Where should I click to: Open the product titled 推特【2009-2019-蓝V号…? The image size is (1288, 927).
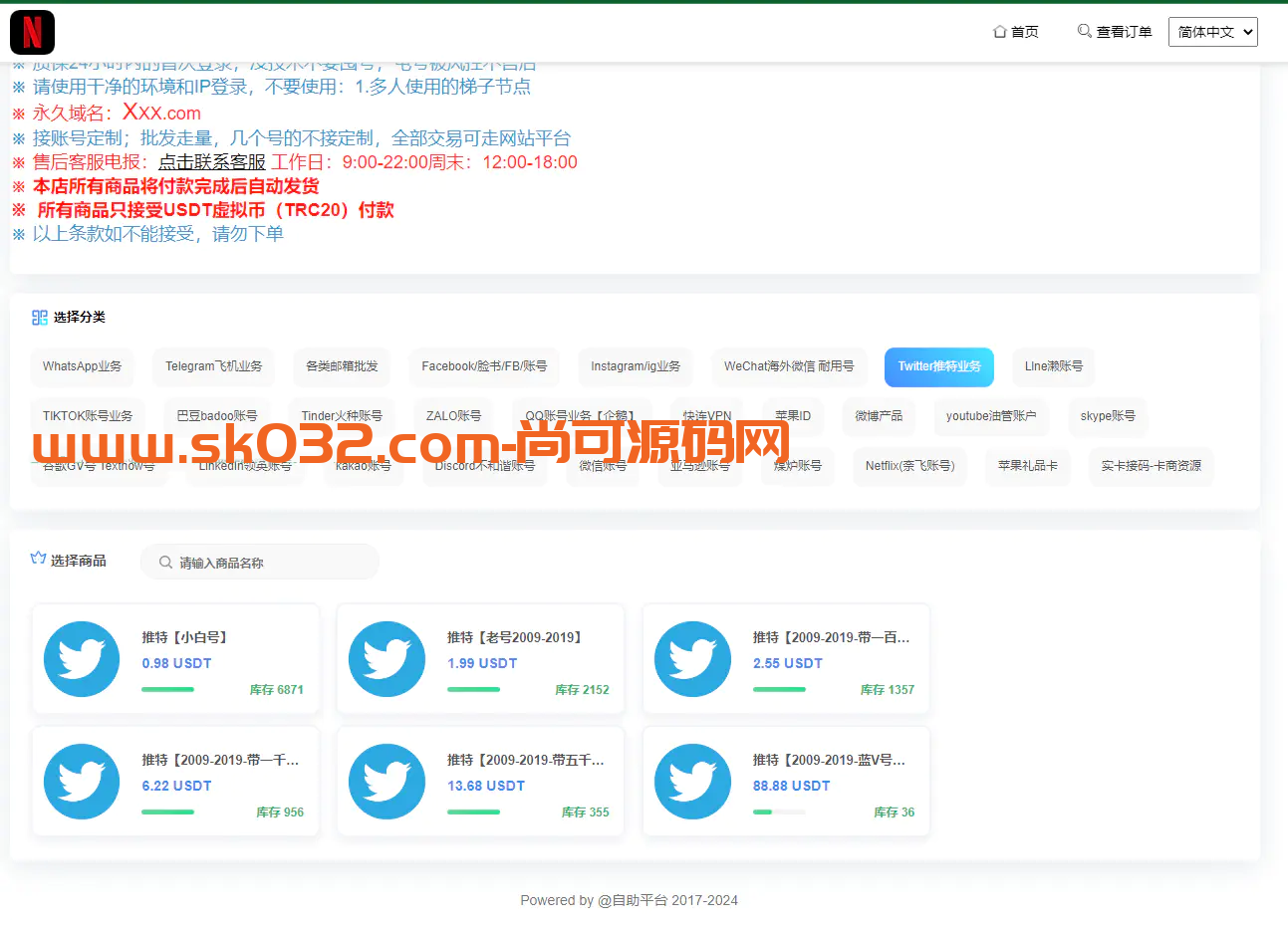click(x=830, y=760)
